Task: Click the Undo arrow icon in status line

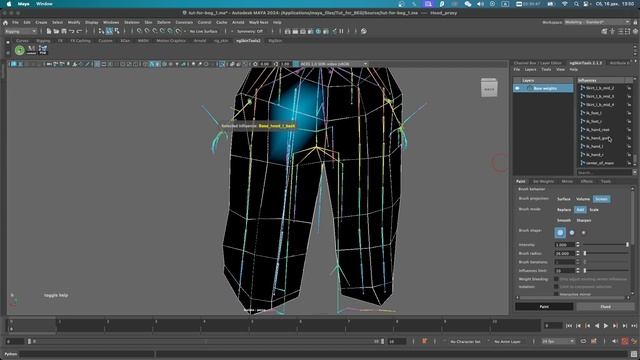Action: [71, 31]
